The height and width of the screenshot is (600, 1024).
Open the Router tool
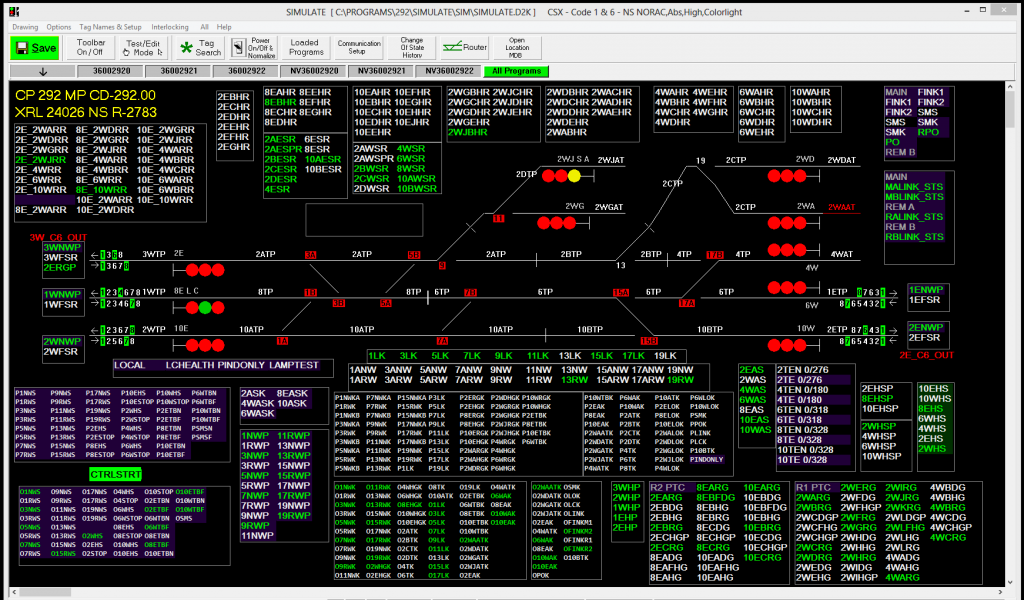[x=465, y=48]
